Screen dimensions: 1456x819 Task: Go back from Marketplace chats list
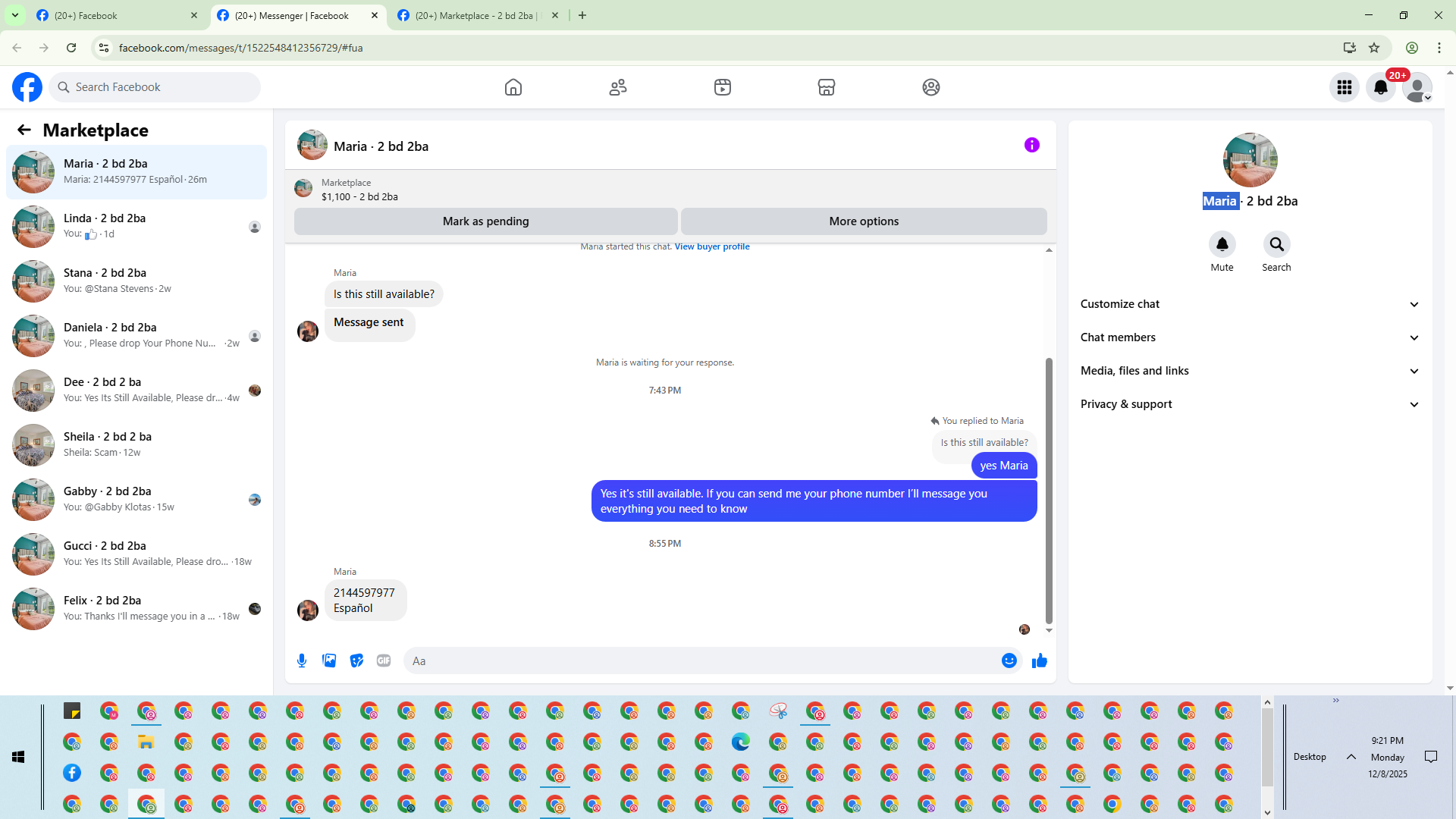click(x=24, y=130)
